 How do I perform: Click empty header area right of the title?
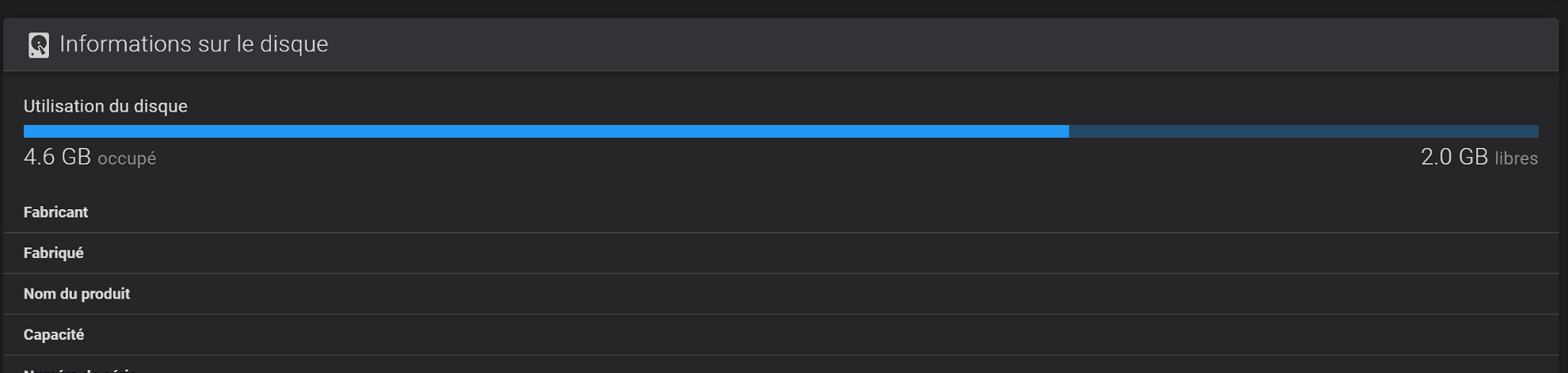point(942,44)
